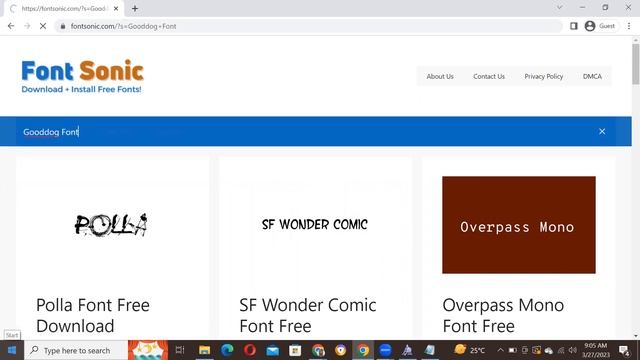Show hidden system tray icons

(x=500, y=350)
